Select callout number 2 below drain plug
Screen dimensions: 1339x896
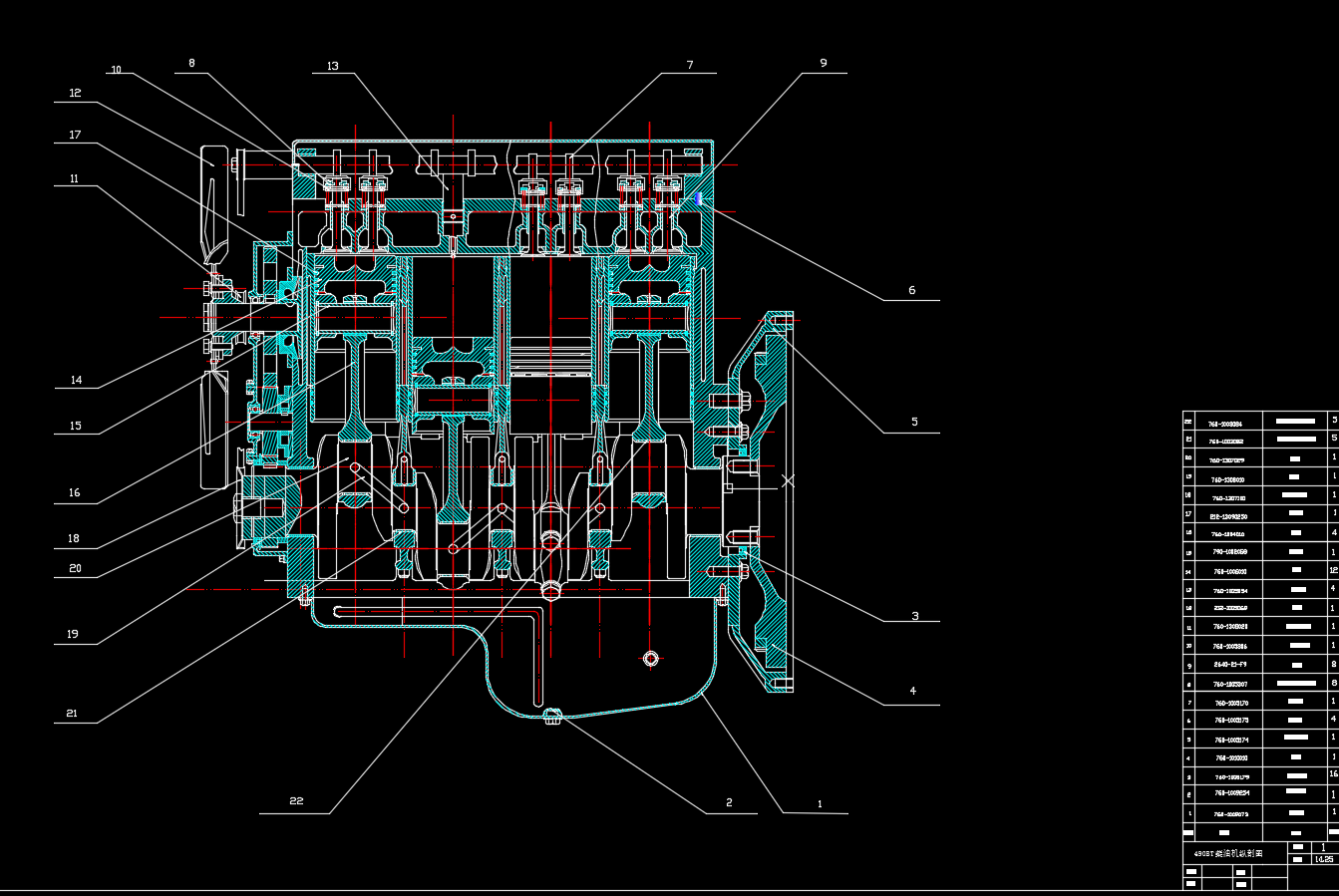click(x=729, y=802)
